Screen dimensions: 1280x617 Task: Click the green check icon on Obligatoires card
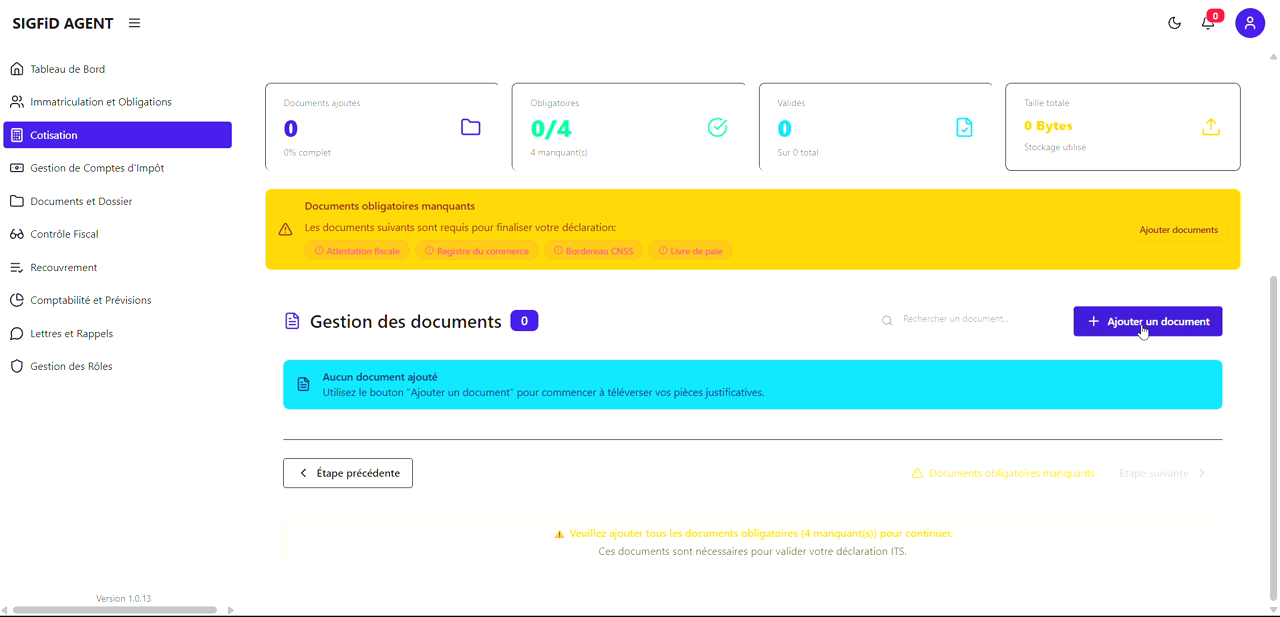[x=717, y=127]
